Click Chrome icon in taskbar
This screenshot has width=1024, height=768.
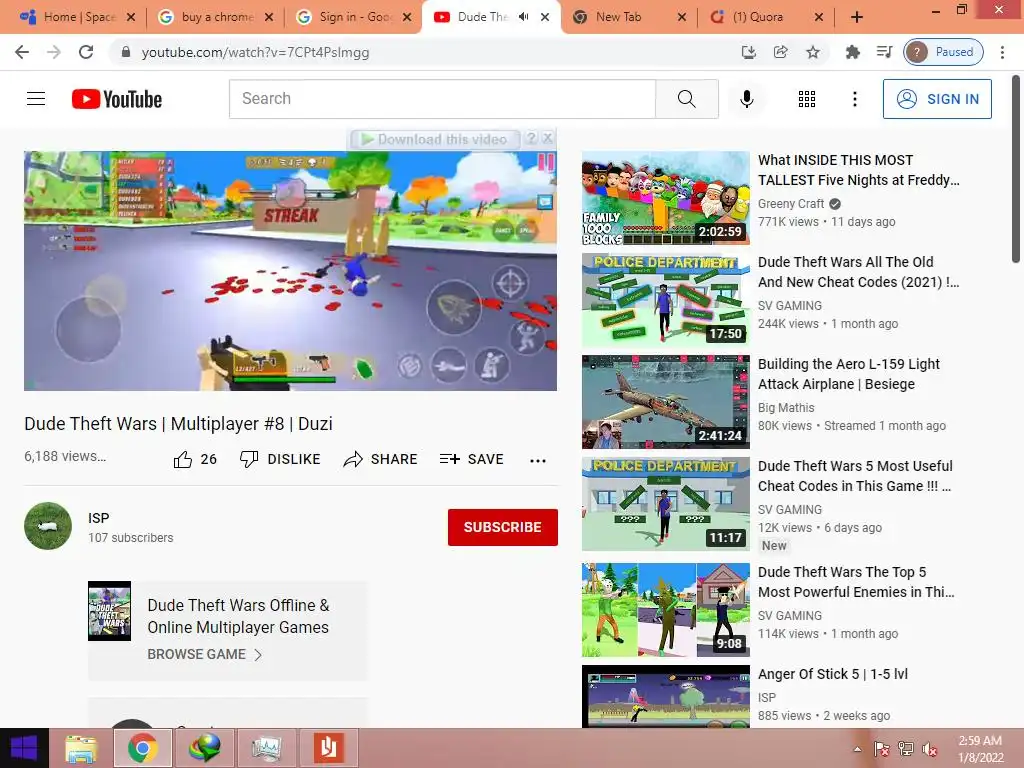click(x=142, y=748)
